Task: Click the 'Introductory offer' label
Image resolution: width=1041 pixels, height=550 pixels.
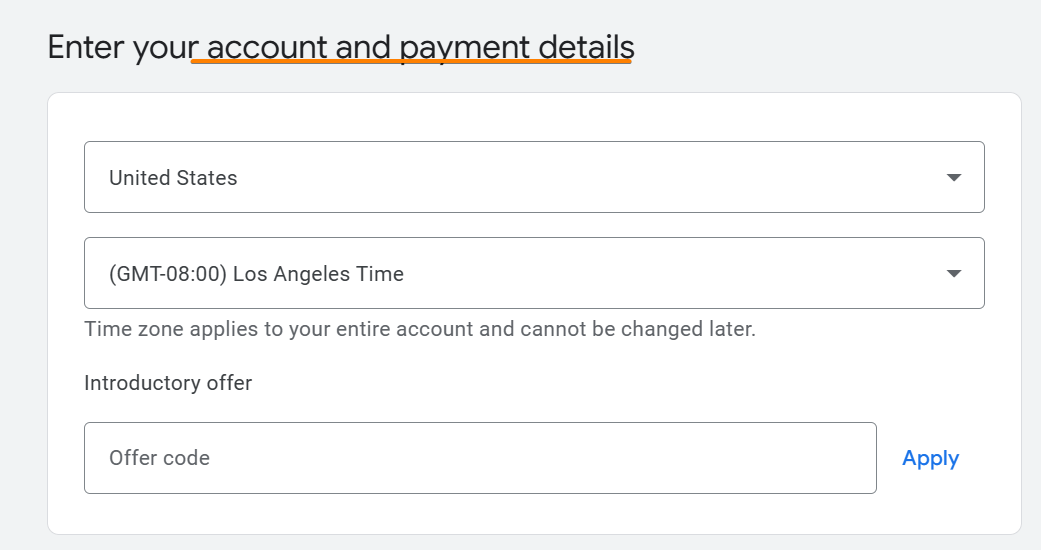Action: coord(168,383)
